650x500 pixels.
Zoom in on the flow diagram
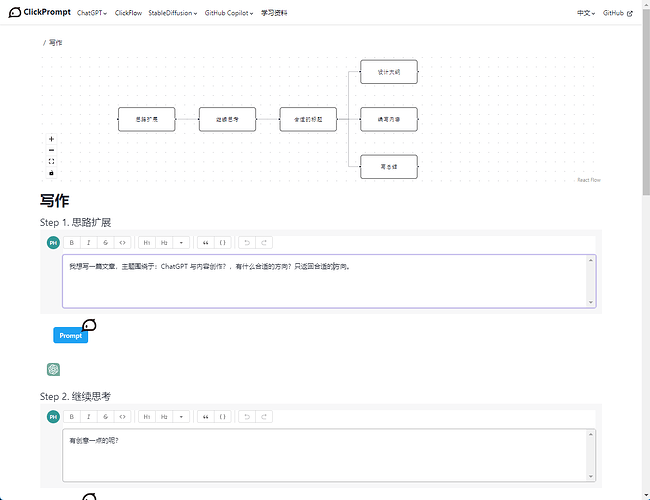click(52, 139)
